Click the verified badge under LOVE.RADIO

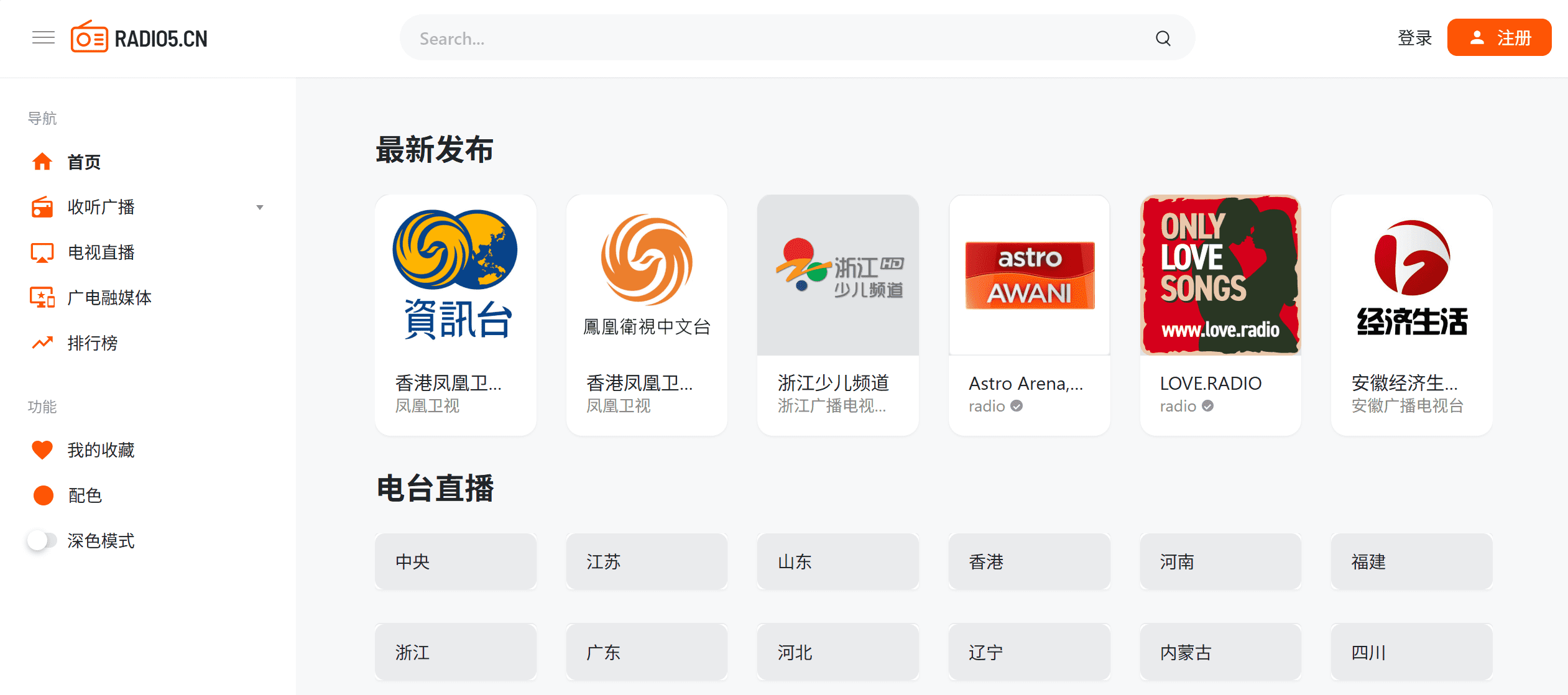(x=1207, y=406)
